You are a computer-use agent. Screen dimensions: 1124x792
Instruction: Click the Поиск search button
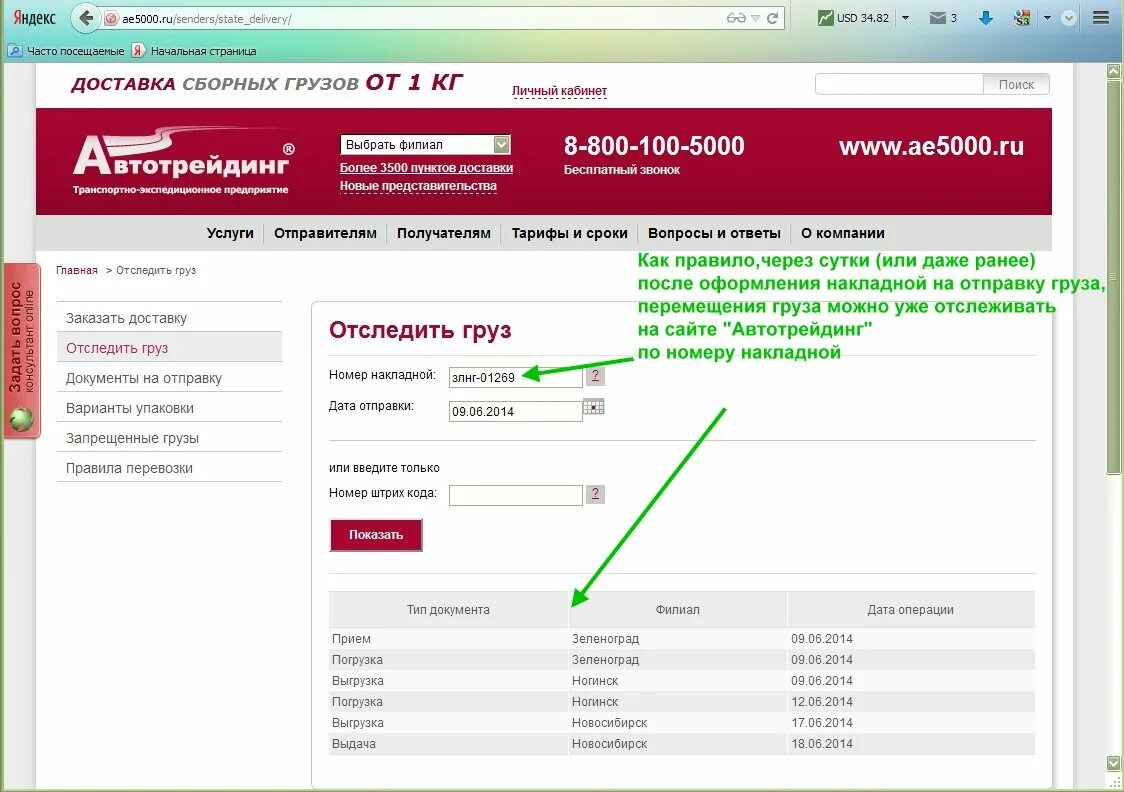1016,85
